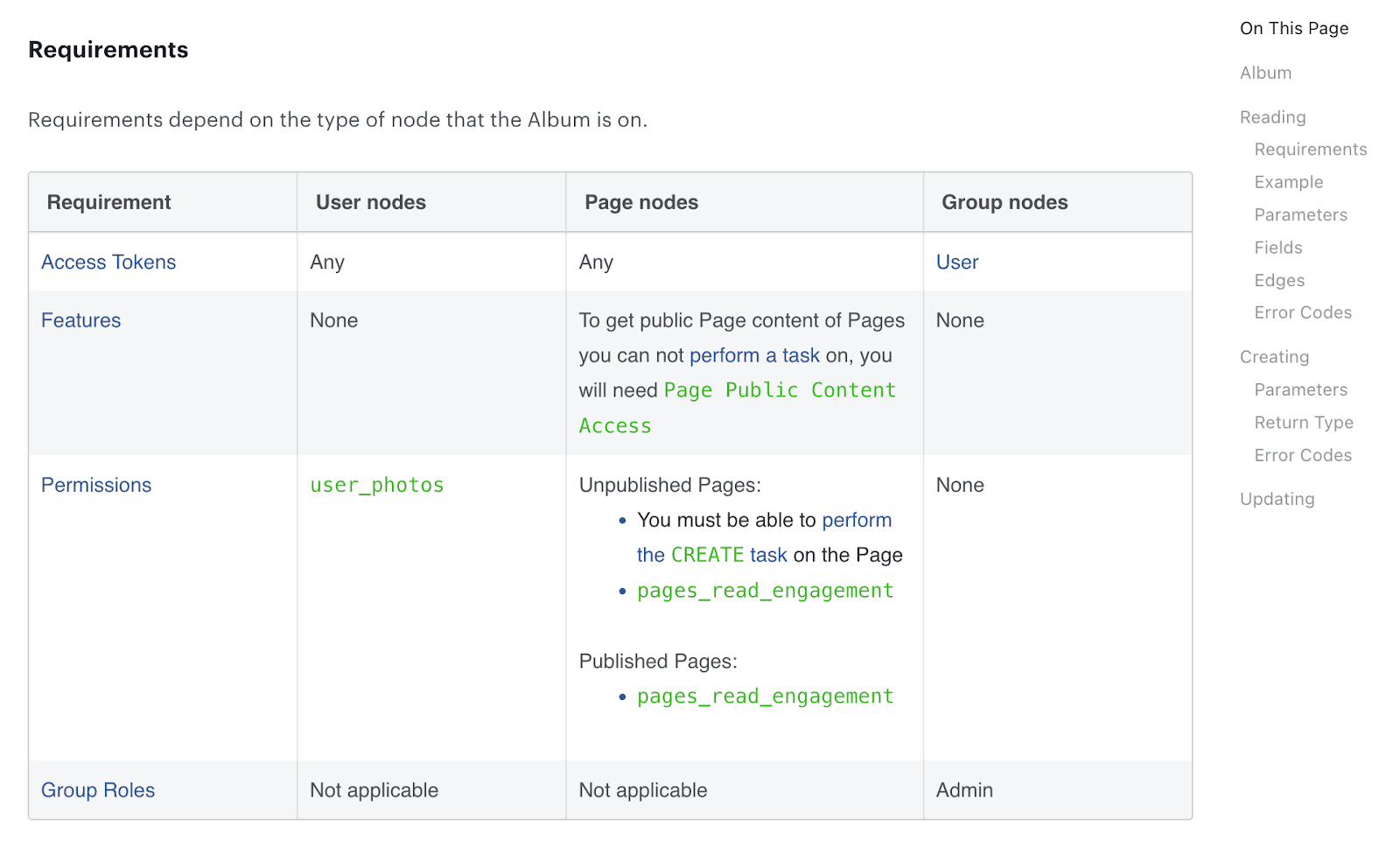
Task: Go to Example section in sidebar
Action: [1288, 183]
